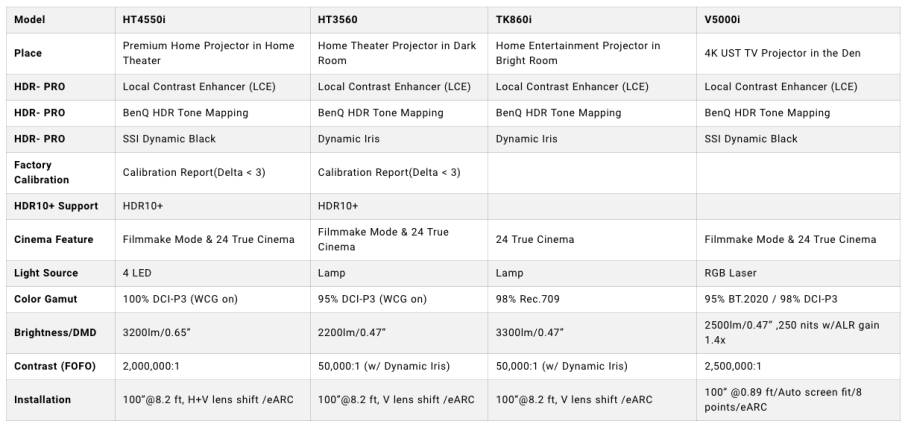Click '50,000:1 (w/ Dynamic Iris)' under TK860i
Viewport: 905px width, 427px height.
[562, 366]
